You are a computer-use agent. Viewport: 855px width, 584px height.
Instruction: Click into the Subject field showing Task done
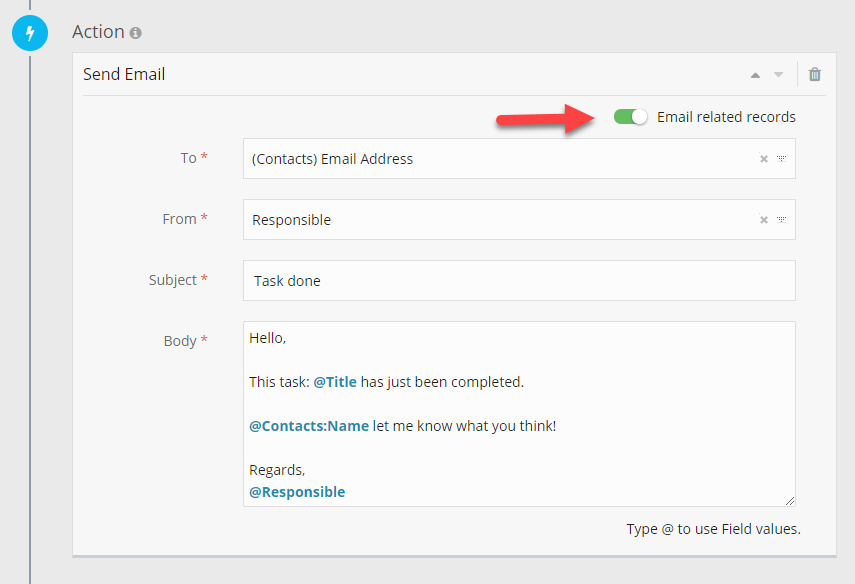(x=518, y=281)
